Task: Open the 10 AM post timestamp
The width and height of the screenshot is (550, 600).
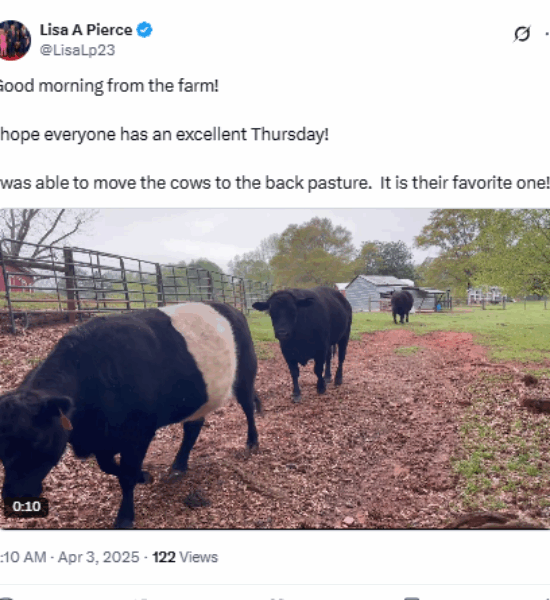Action: 23,557
